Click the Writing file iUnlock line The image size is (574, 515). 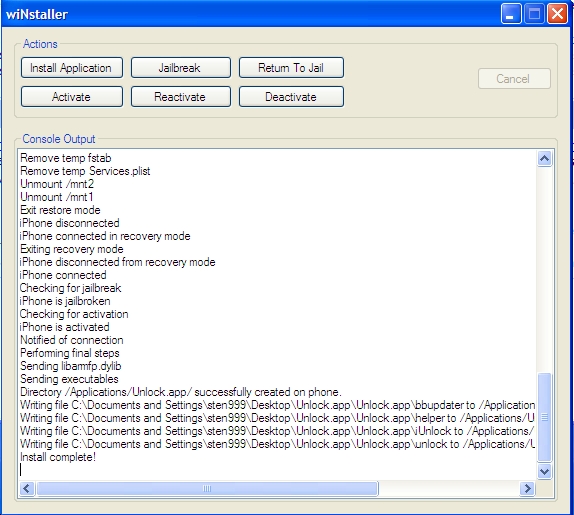[277, 431]
